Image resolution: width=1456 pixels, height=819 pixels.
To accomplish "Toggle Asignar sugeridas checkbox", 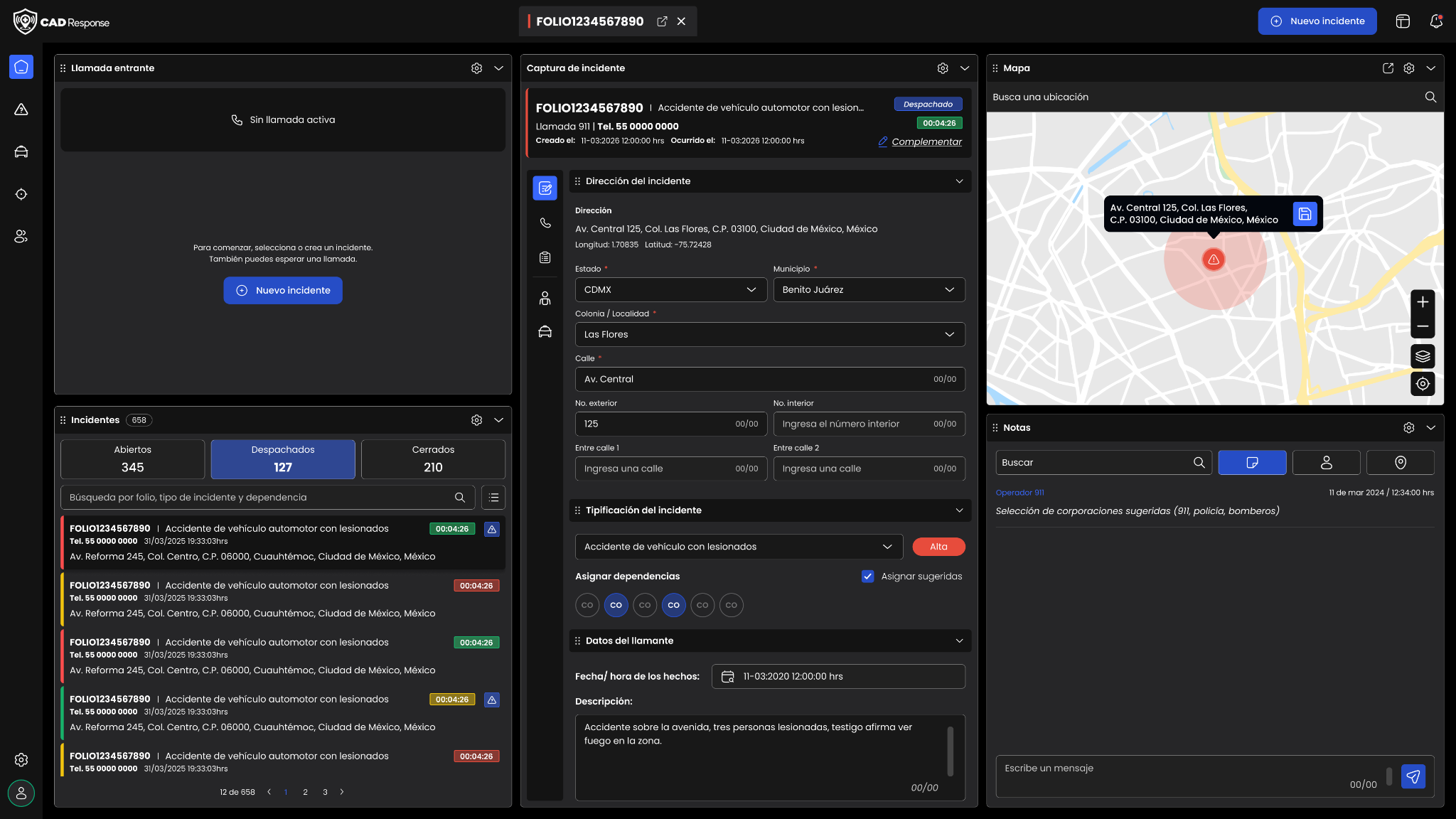I will 867,577.
